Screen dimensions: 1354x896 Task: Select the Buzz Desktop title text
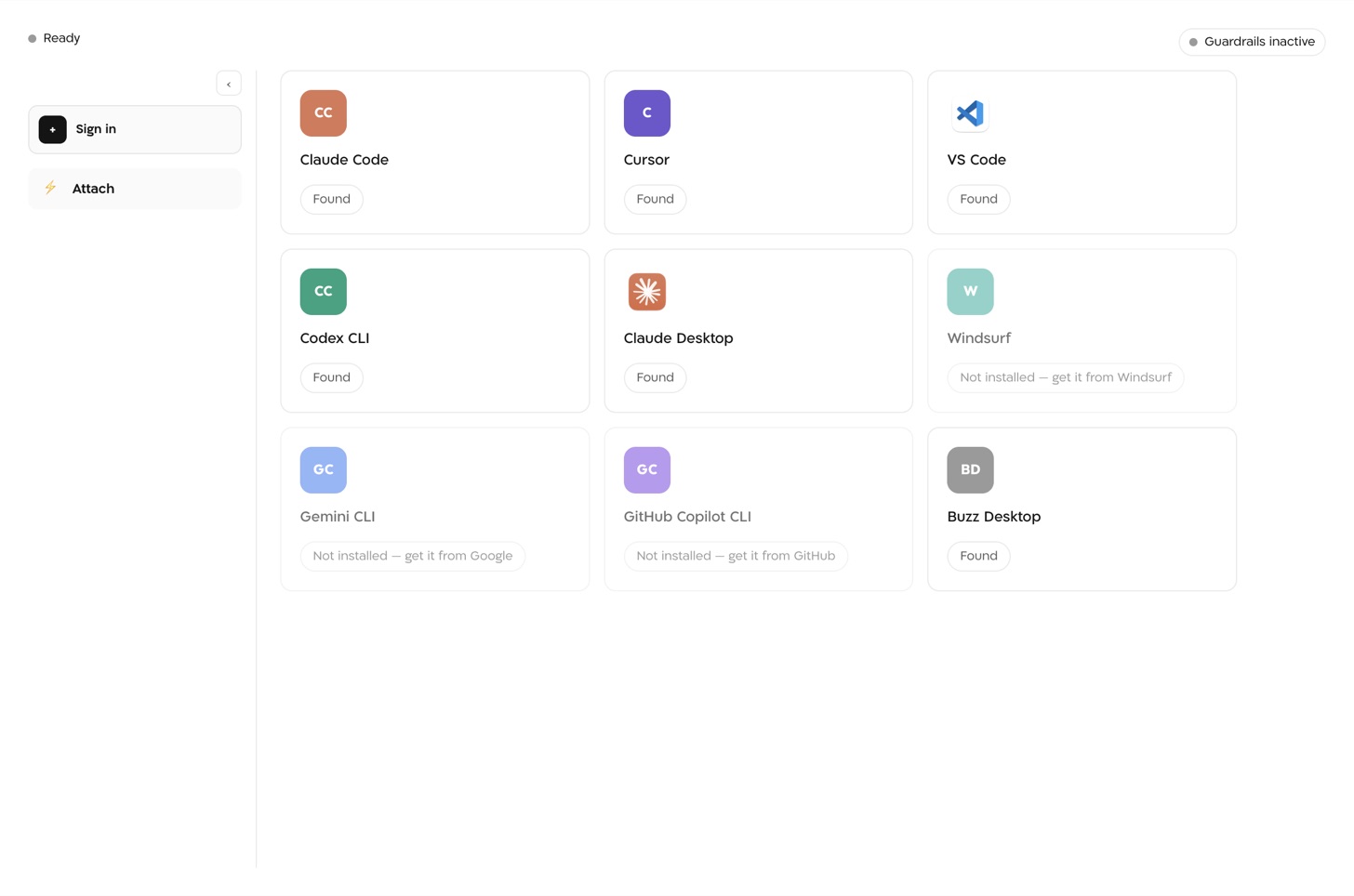(993, 517)
